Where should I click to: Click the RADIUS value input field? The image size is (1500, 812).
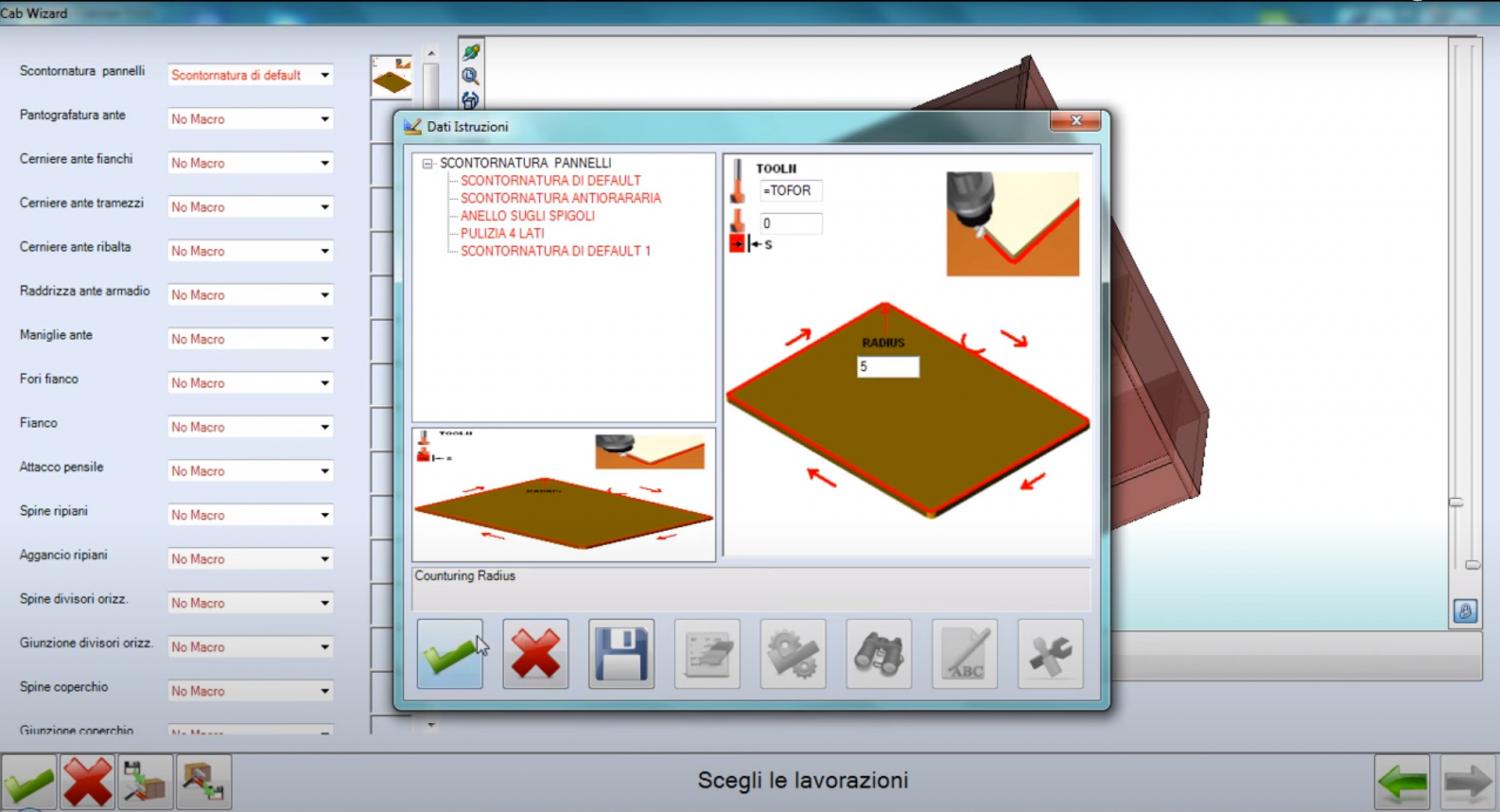(x=887, y=367)
